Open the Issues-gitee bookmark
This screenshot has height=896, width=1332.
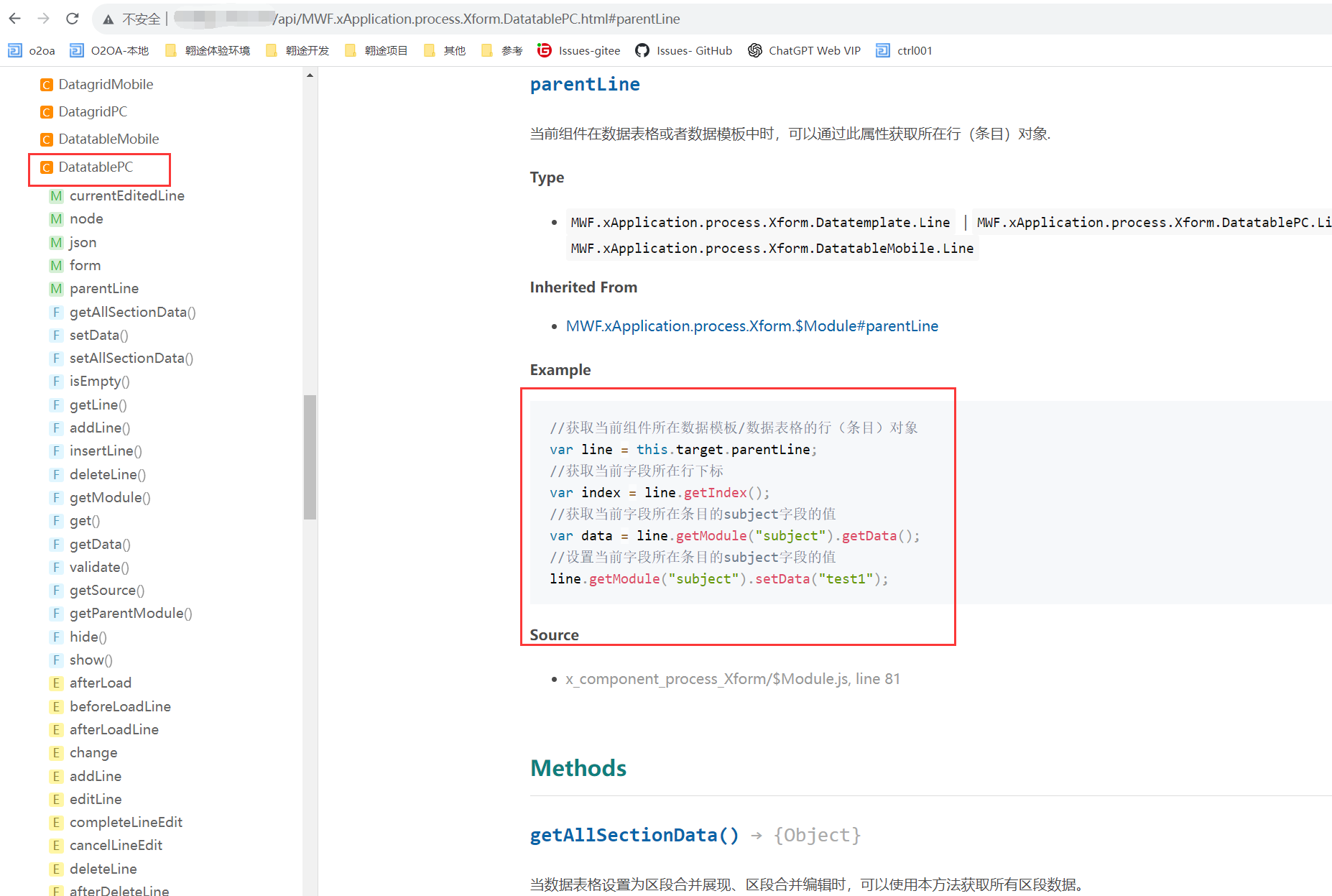(579, 50)
